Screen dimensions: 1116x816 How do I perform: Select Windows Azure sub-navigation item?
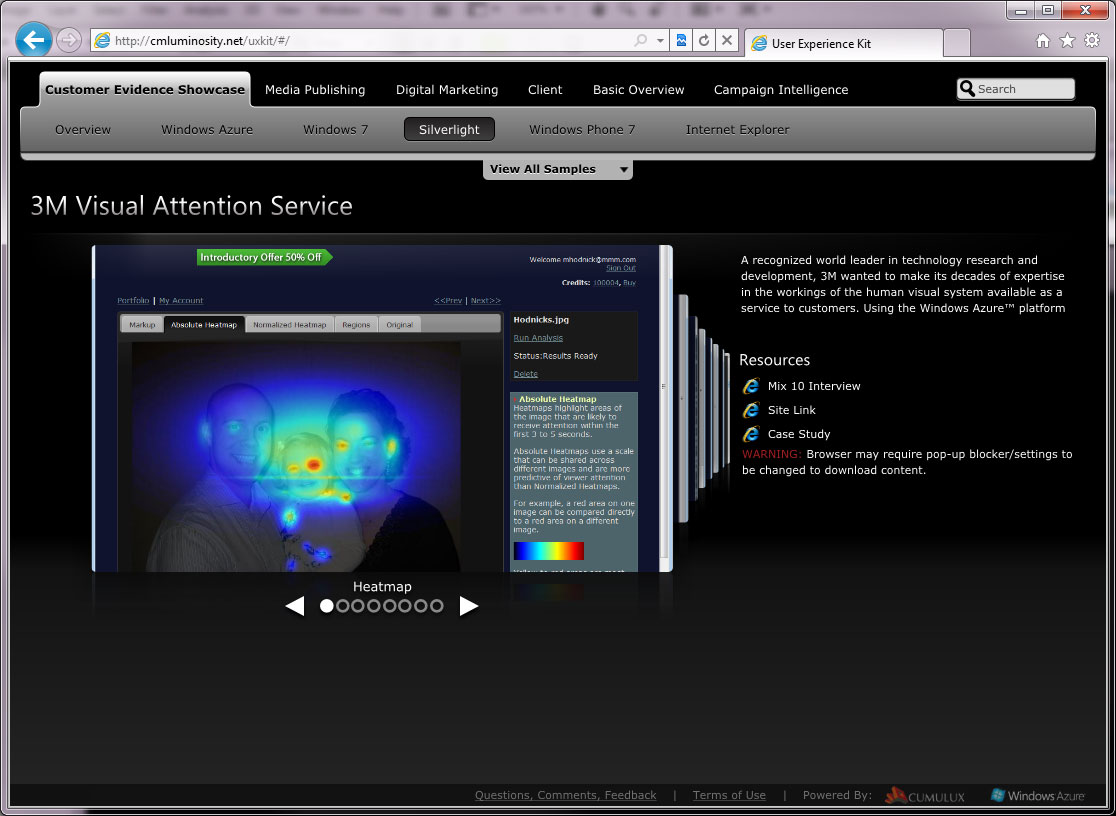(207, 130)
